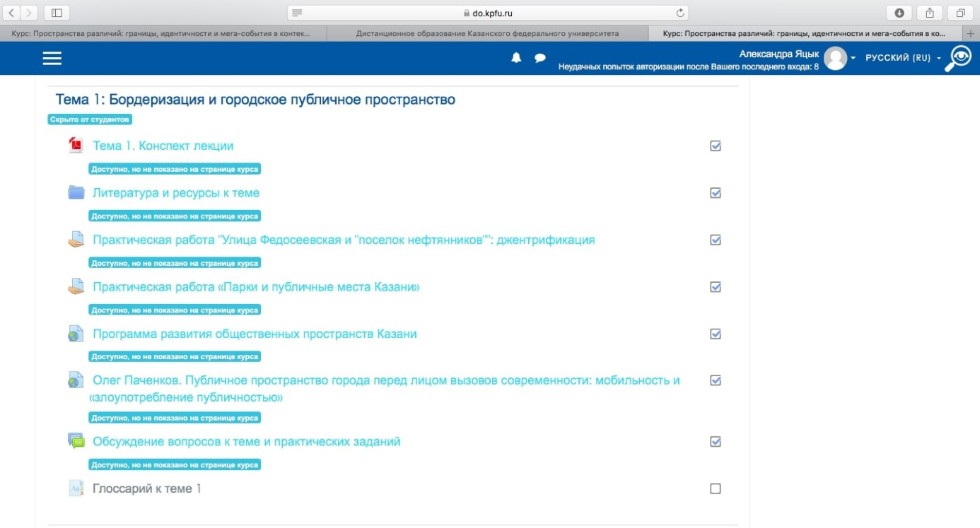Viewport: 980px width, 528px height.
Task: Click the do.kpfu.ru address bar
Action: pos(489,13)
